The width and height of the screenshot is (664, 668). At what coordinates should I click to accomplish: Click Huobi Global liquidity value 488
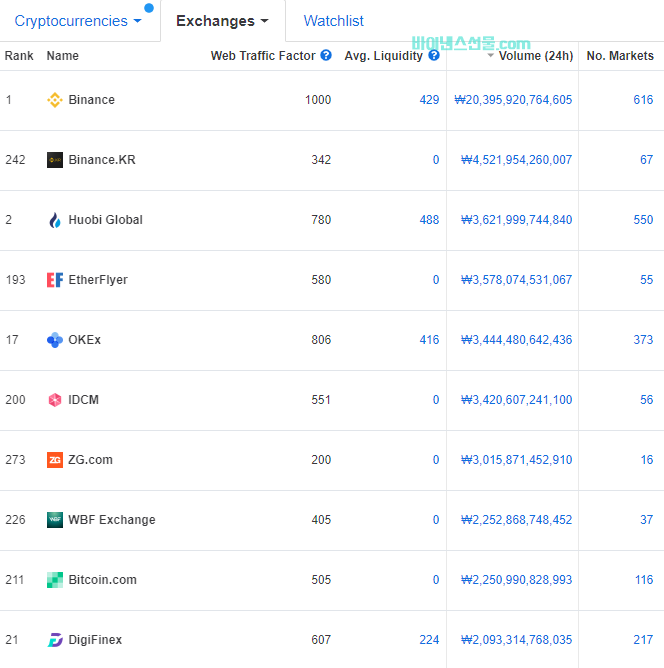point(429,220)
